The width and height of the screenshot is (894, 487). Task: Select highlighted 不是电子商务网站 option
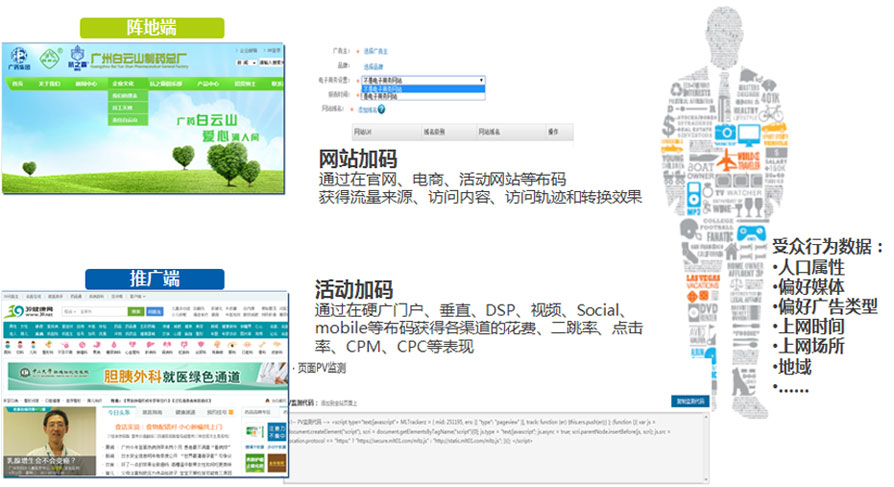423,89
